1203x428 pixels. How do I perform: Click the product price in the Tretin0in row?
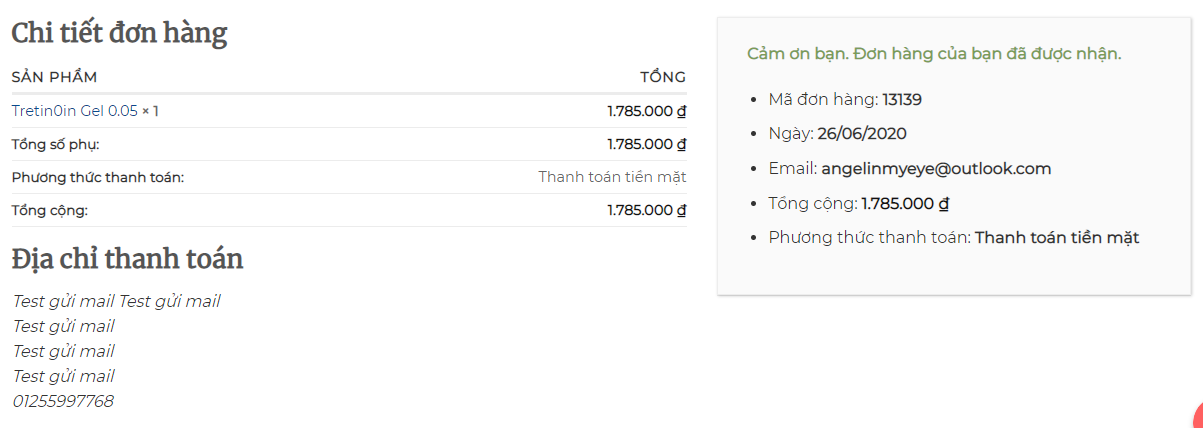coord(646,111)
